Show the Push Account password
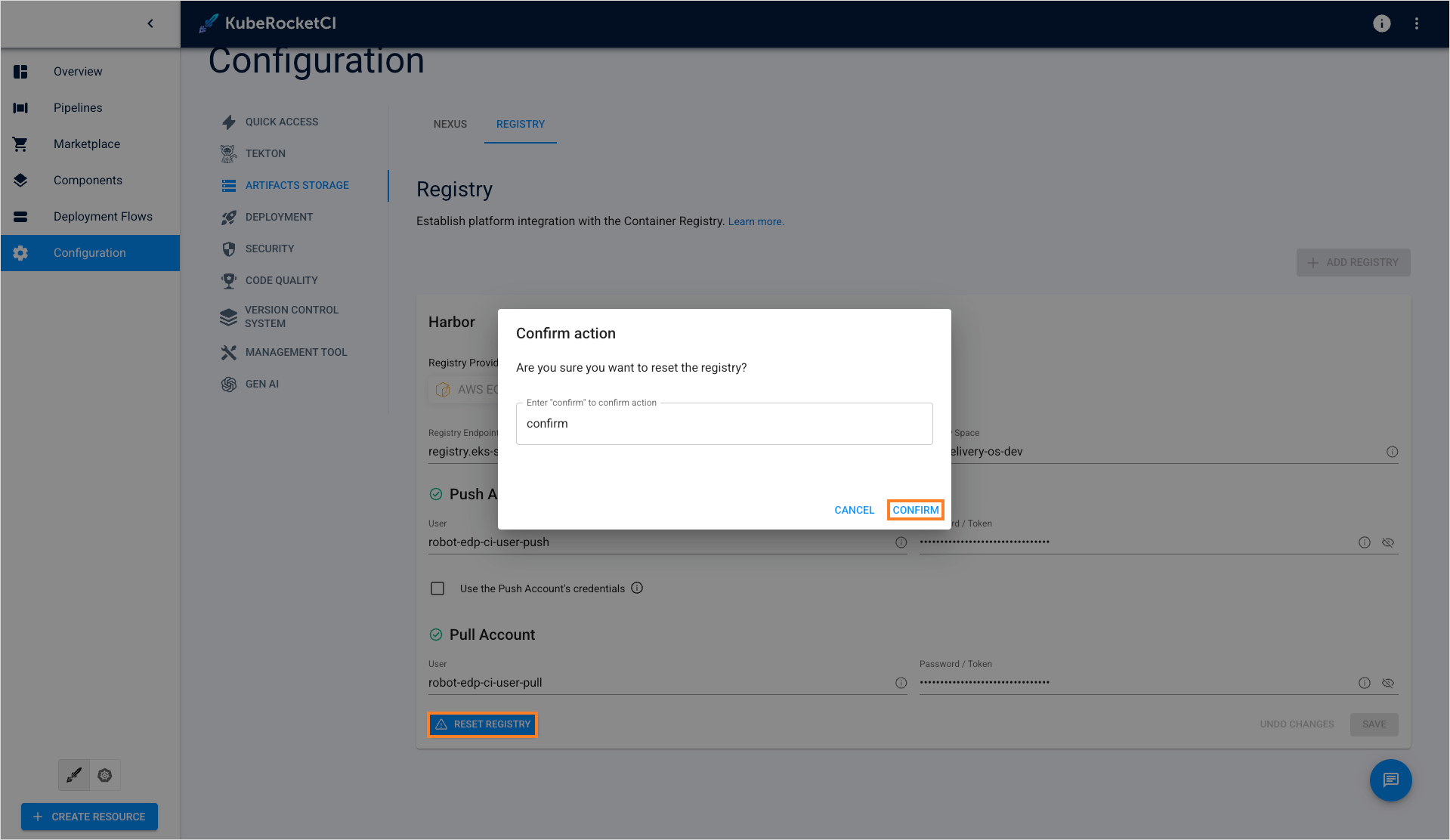Viewport: 1450px width, 840px height. tap(1388, 542)
